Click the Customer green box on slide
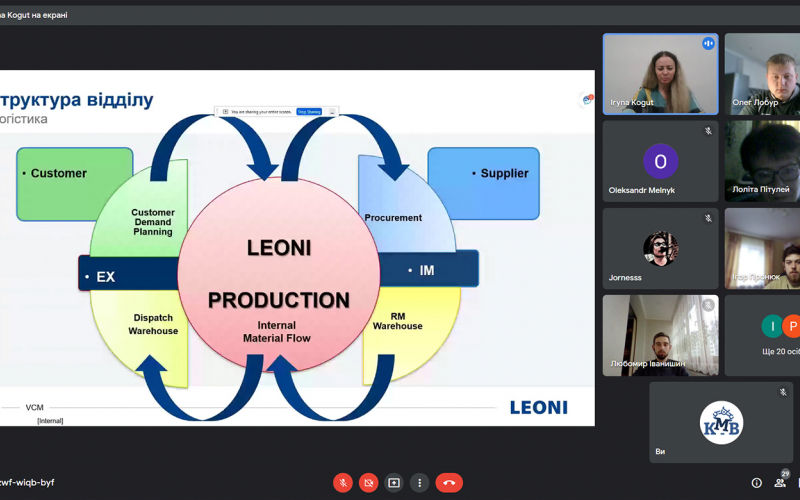This screenshot has width=800, height=500. point(74,184)
